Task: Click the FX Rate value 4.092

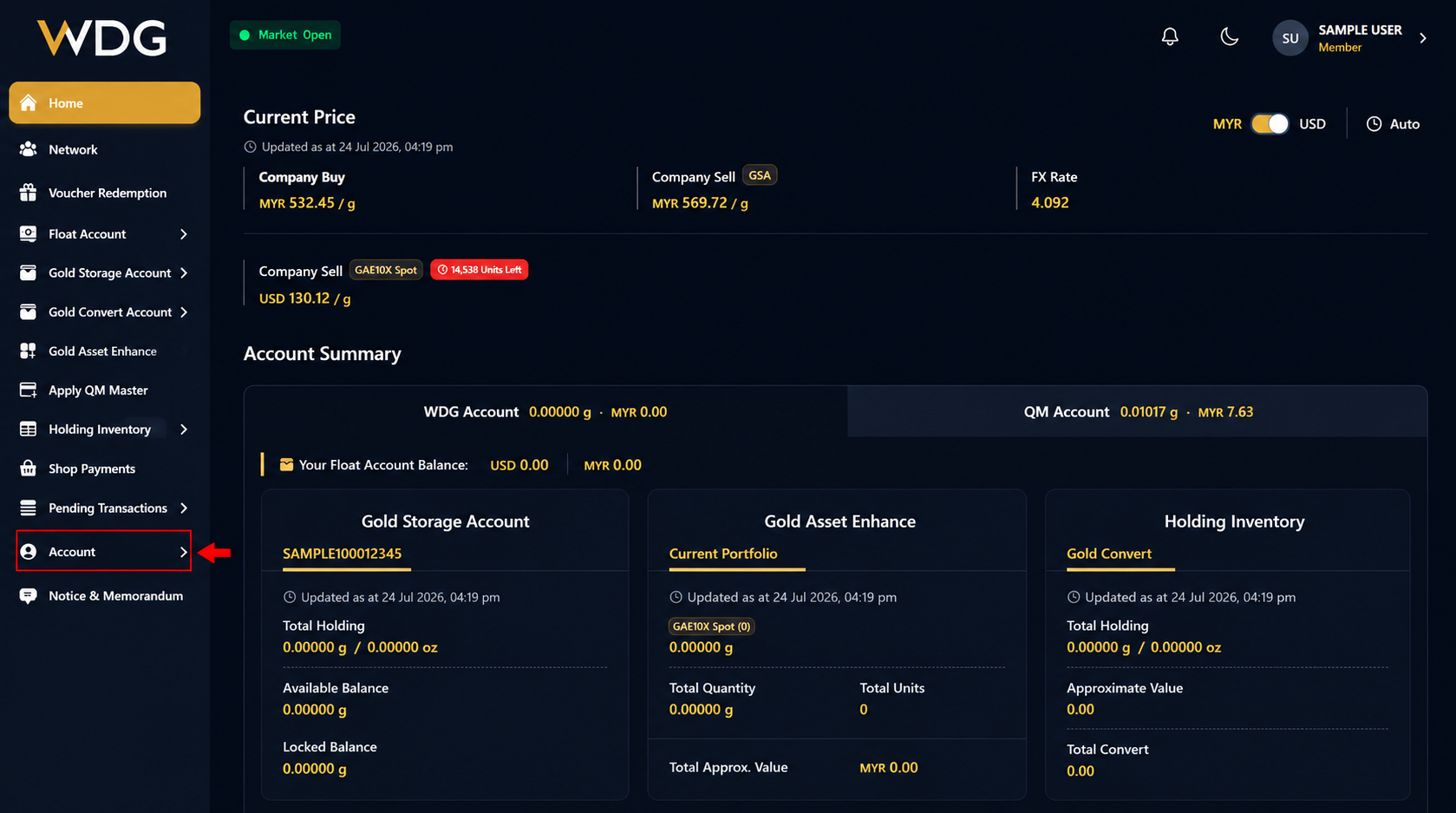Action: (1049, 203)
